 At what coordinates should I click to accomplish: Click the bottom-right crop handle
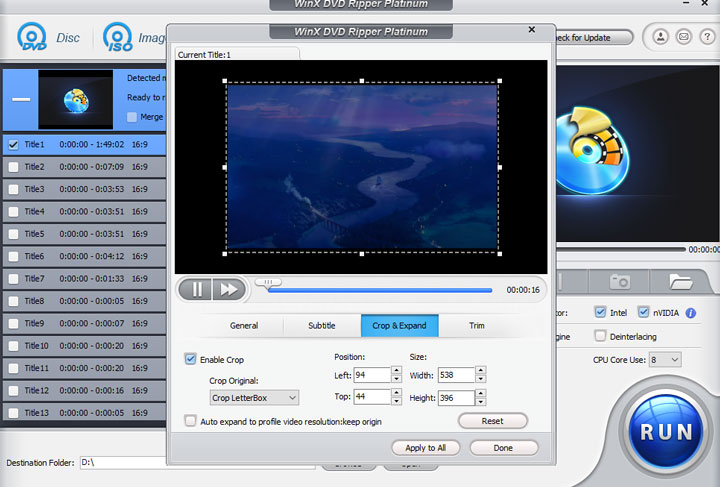coord(500,254)
